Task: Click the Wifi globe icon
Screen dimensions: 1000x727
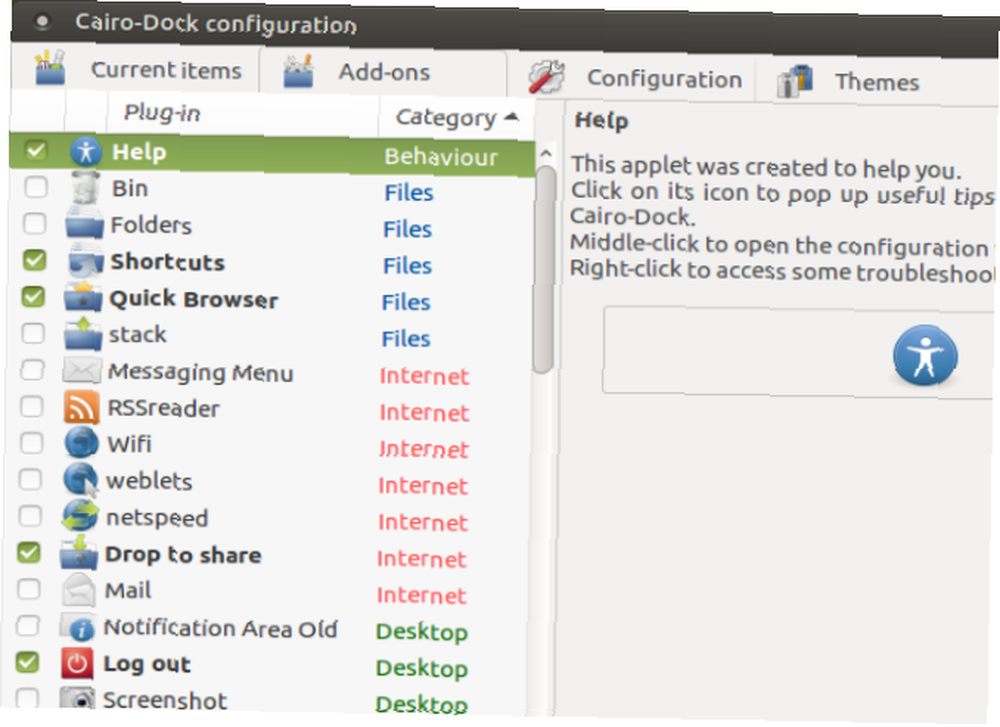Action: click(x=81, y=443)
